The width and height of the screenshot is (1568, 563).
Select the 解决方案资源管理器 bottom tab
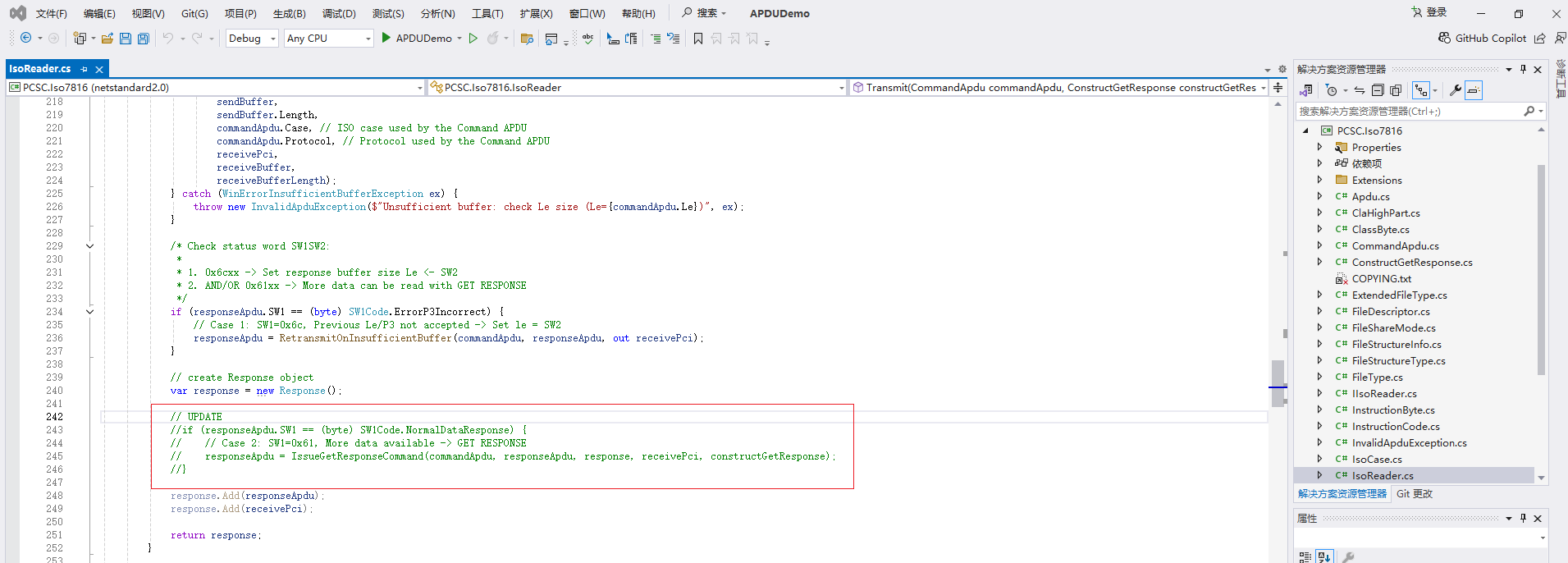[1342, 493]
